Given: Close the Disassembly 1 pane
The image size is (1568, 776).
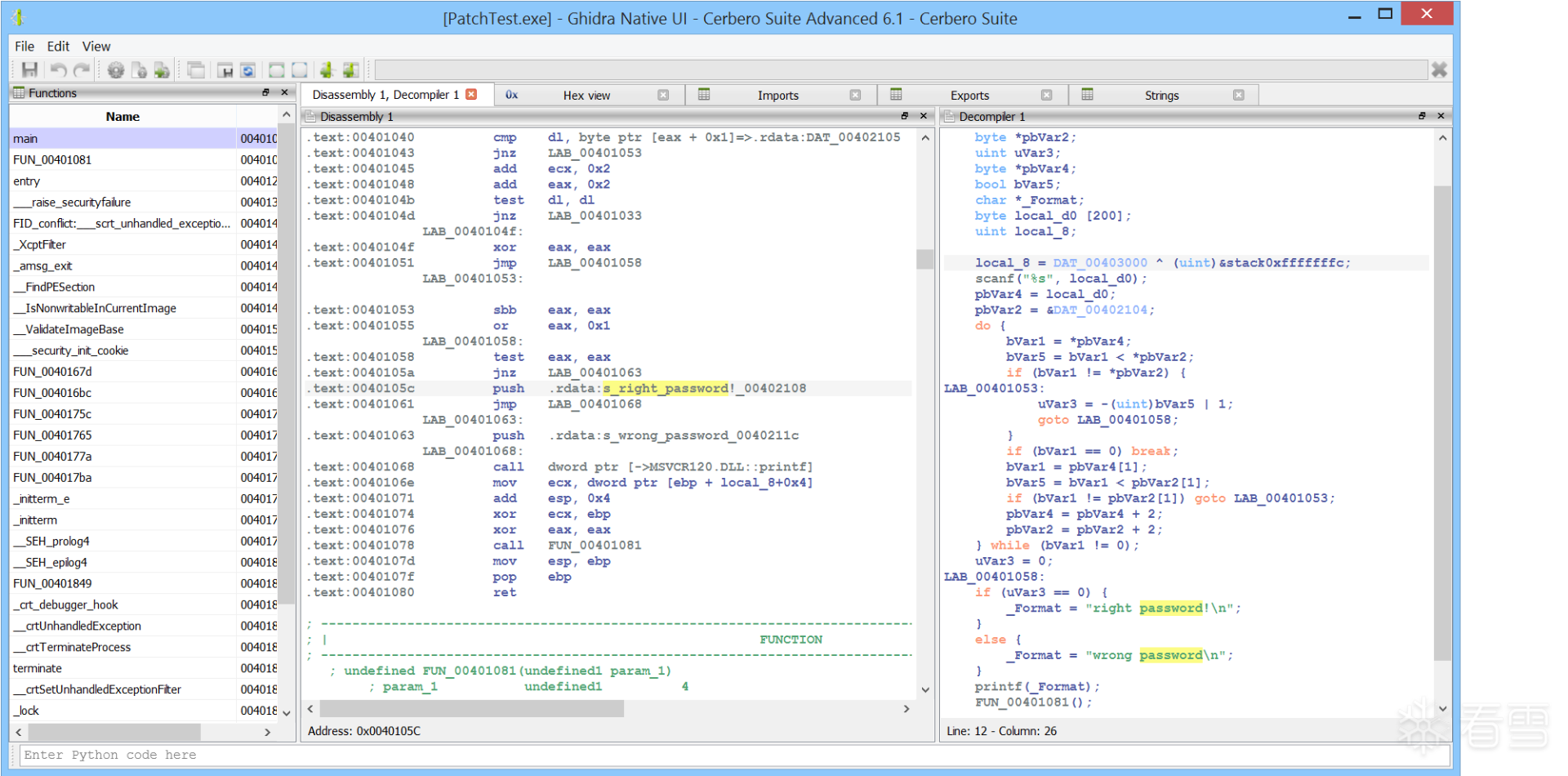Looking at the screenshot, I should point(924,116).
